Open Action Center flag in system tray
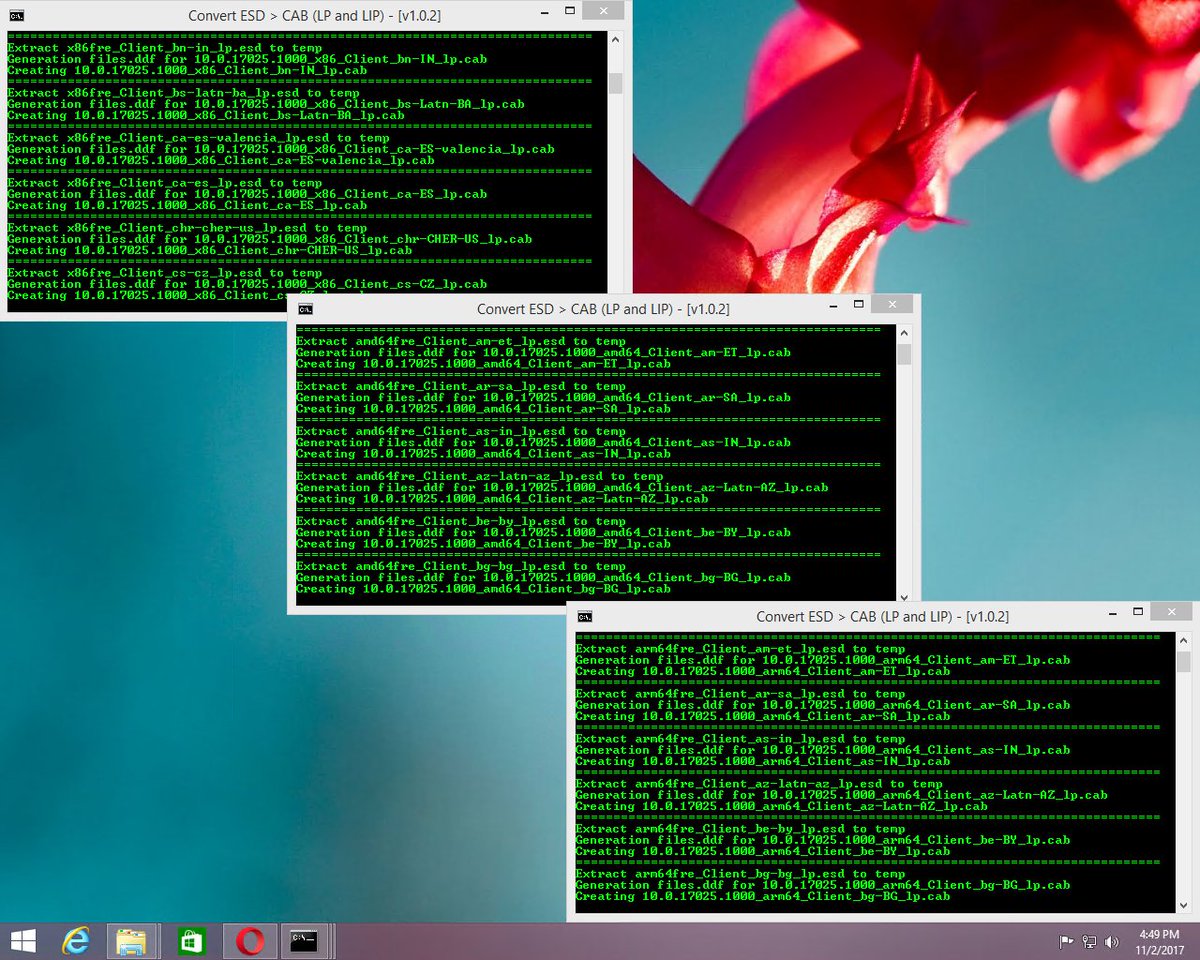The height and width of the screenshot is (960, 1200). pos(1067,942)
